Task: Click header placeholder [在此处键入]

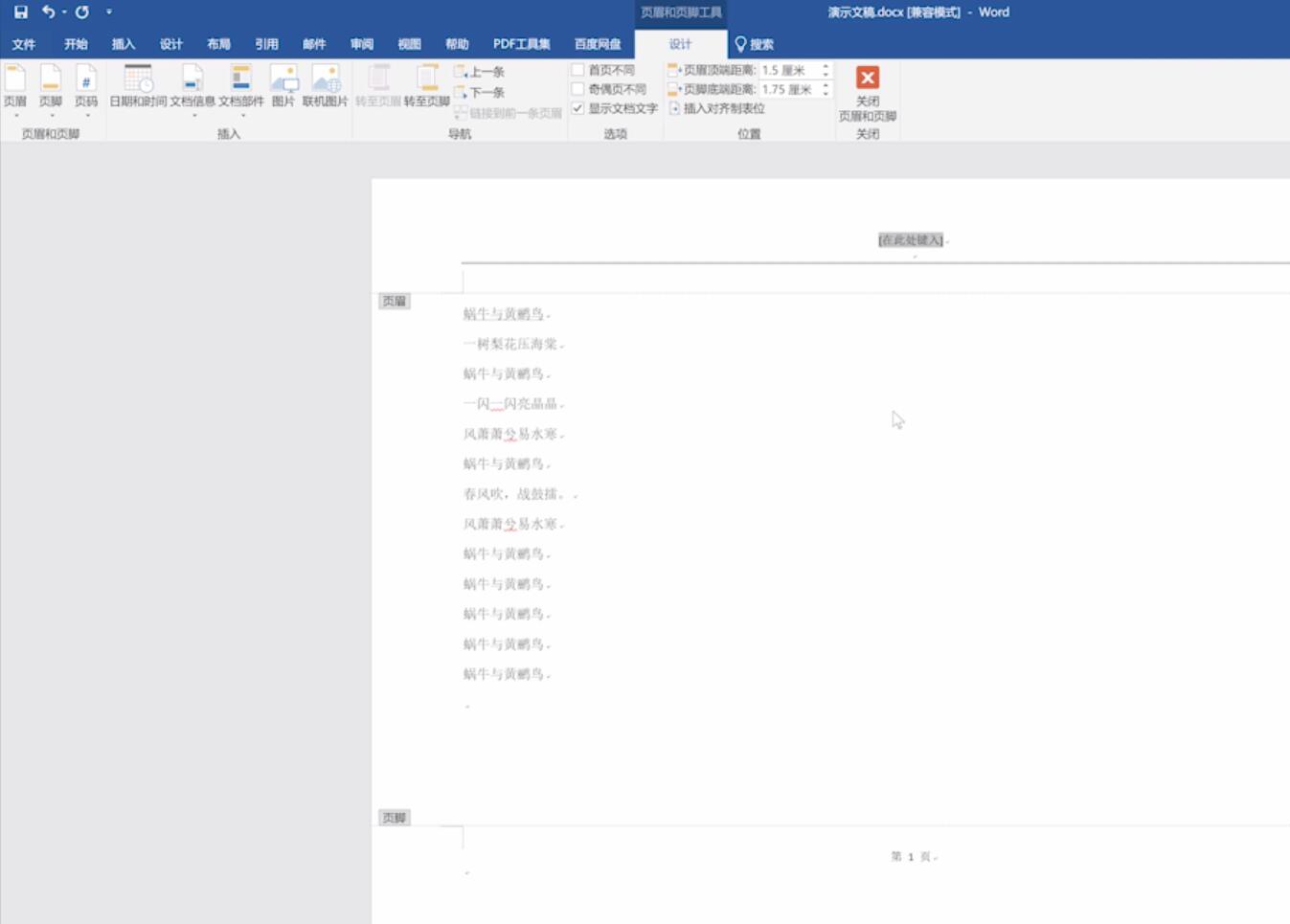Action: [911, 239]
